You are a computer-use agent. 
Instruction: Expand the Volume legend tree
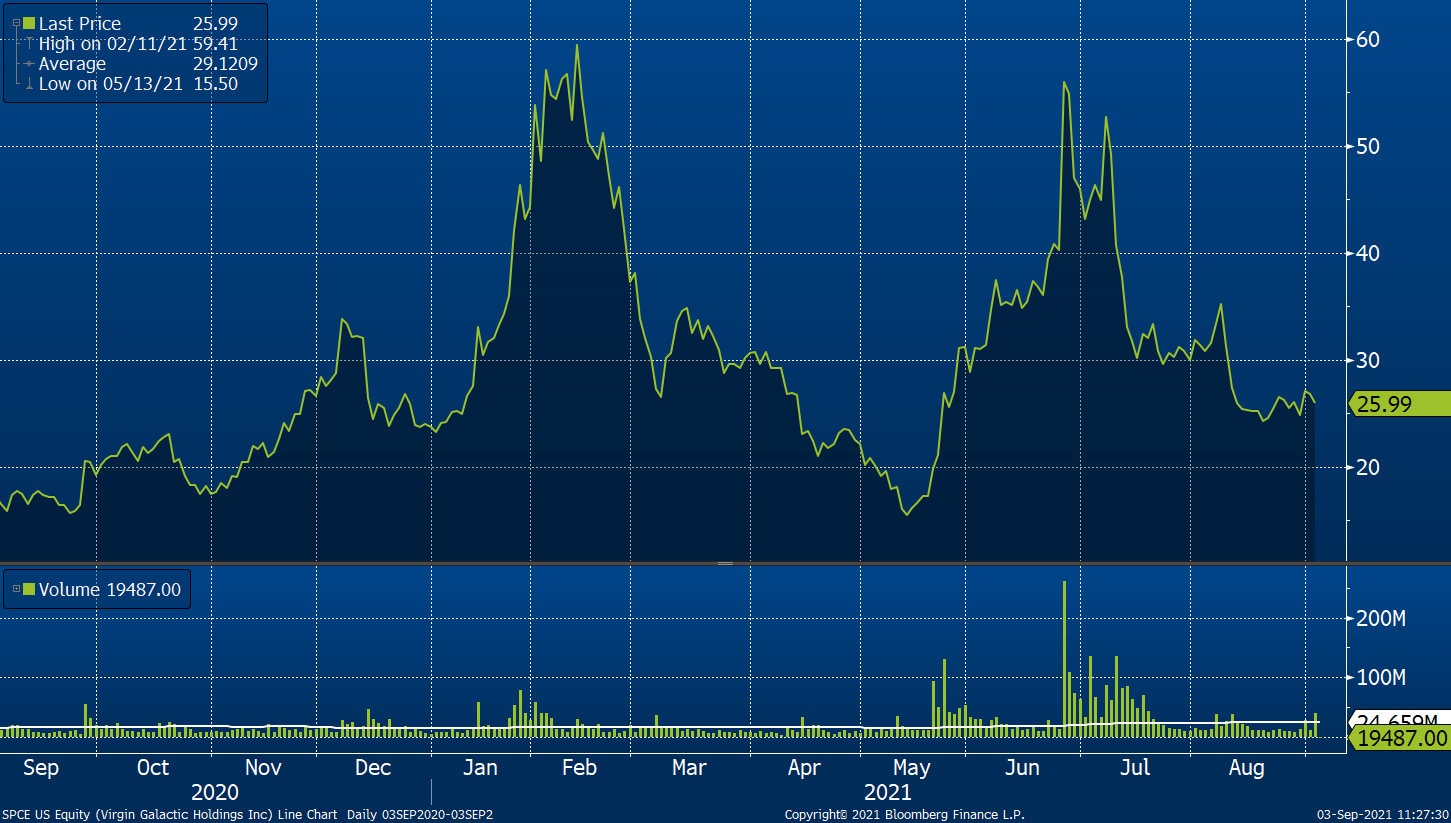click(16, 589)
